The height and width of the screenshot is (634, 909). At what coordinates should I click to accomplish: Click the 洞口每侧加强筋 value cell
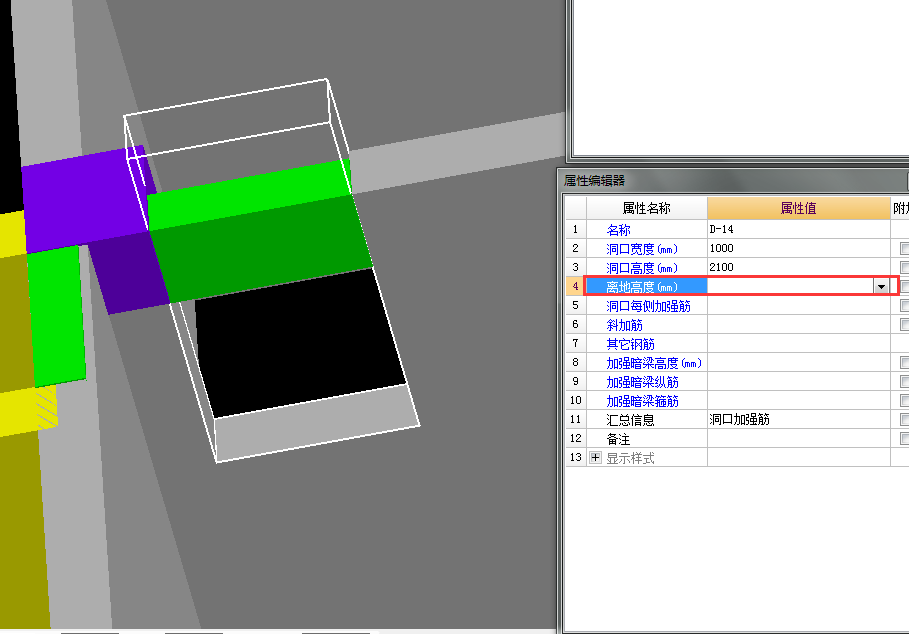tap(799, 305)
